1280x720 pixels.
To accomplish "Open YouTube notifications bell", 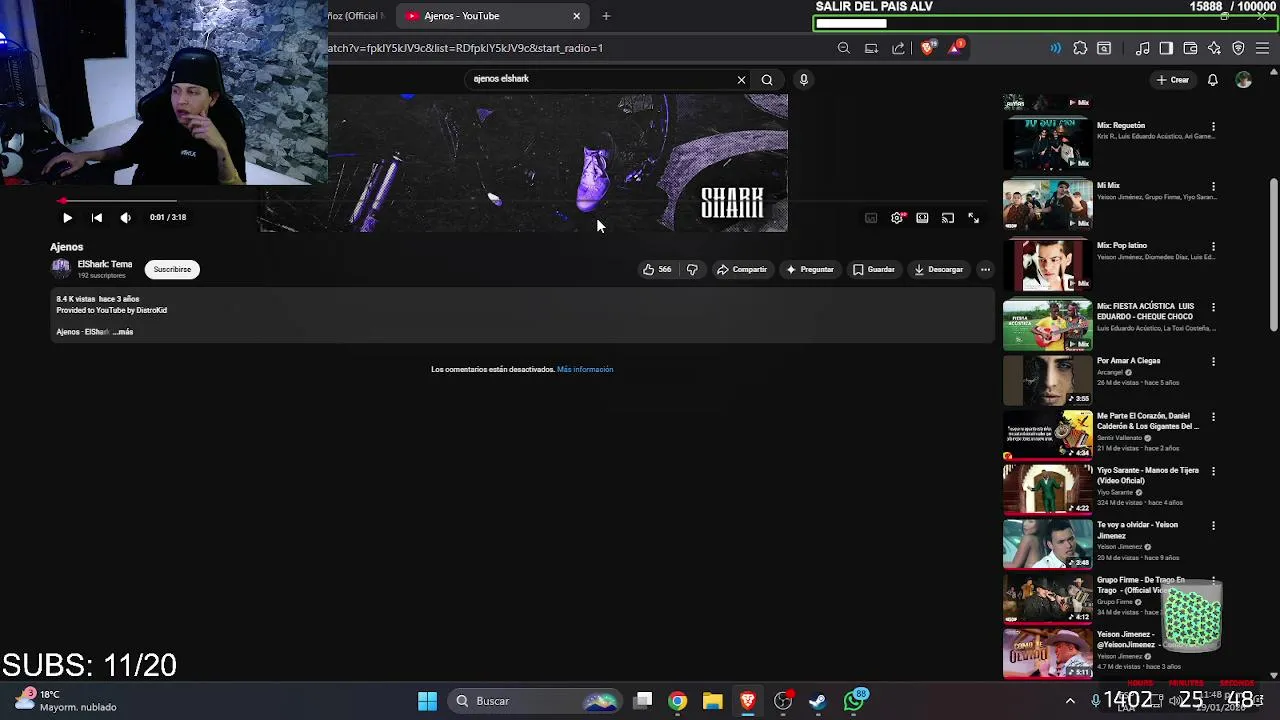I will pos(1212,80).
